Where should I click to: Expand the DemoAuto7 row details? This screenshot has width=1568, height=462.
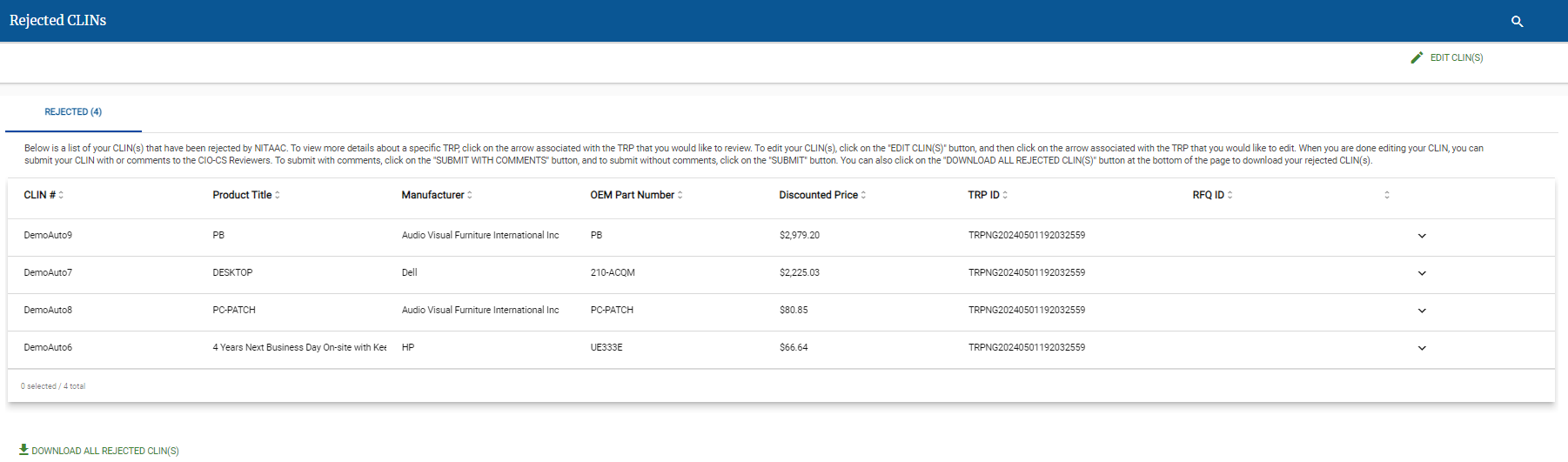click(x=1422, y=273)
